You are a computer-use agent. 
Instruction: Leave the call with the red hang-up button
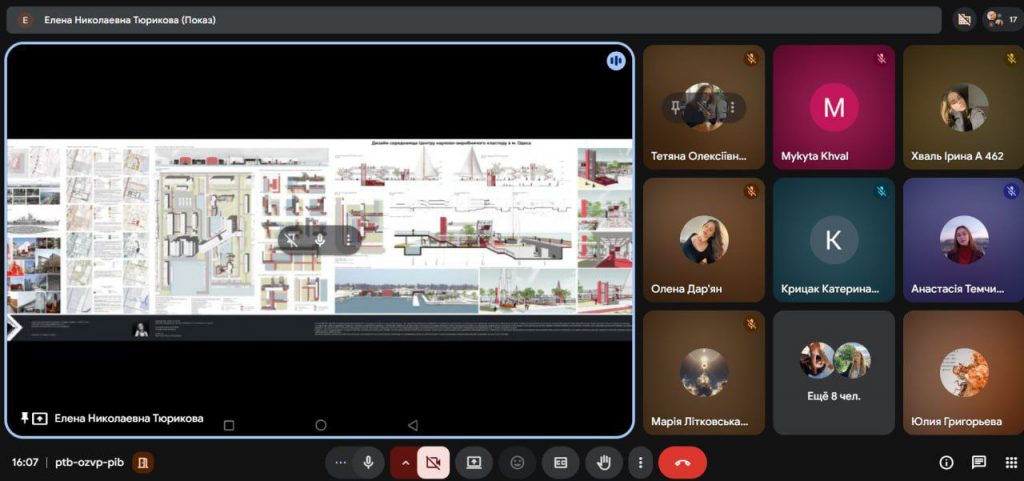682,463
